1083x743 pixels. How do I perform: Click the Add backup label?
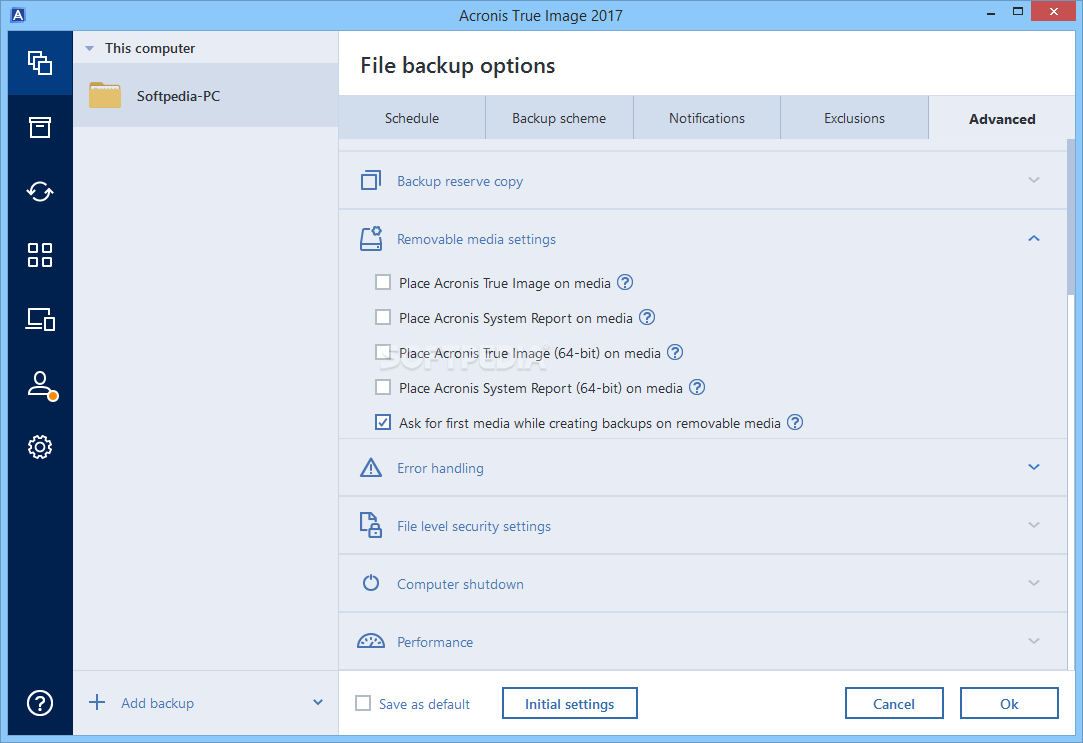point(157,703)
